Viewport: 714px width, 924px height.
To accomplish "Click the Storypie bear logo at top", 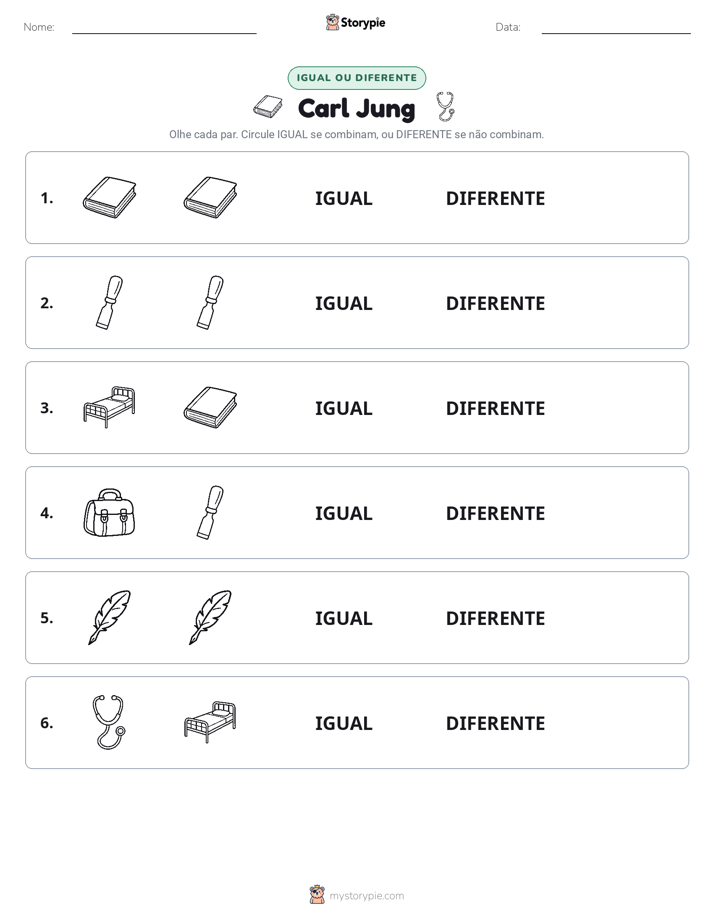I will click(332, 22).
